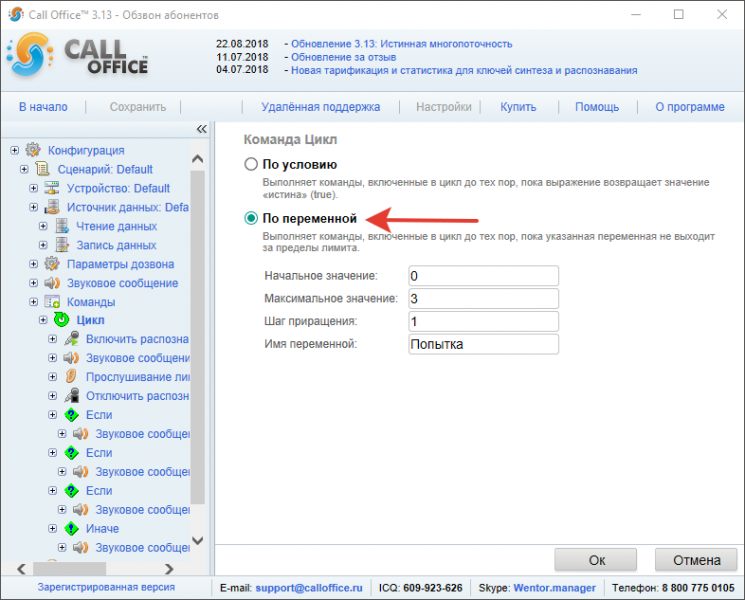Image resolution: width=745 pixels, height=600 pixels.
Task: Click the Иначе diamond icon
Action: [71, 528]
